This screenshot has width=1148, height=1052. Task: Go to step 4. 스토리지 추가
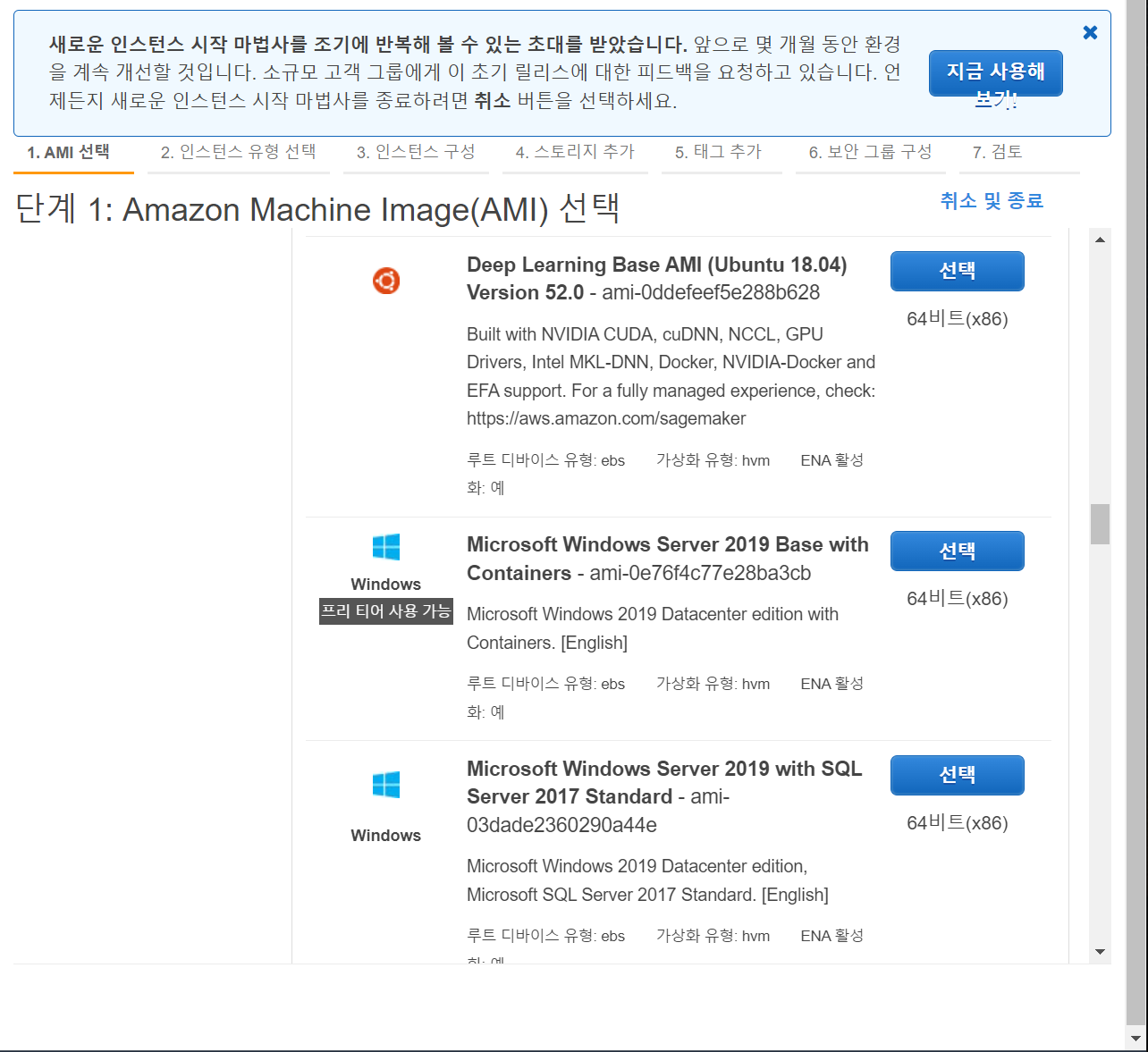pyautogui.click(x=575, y=153)
